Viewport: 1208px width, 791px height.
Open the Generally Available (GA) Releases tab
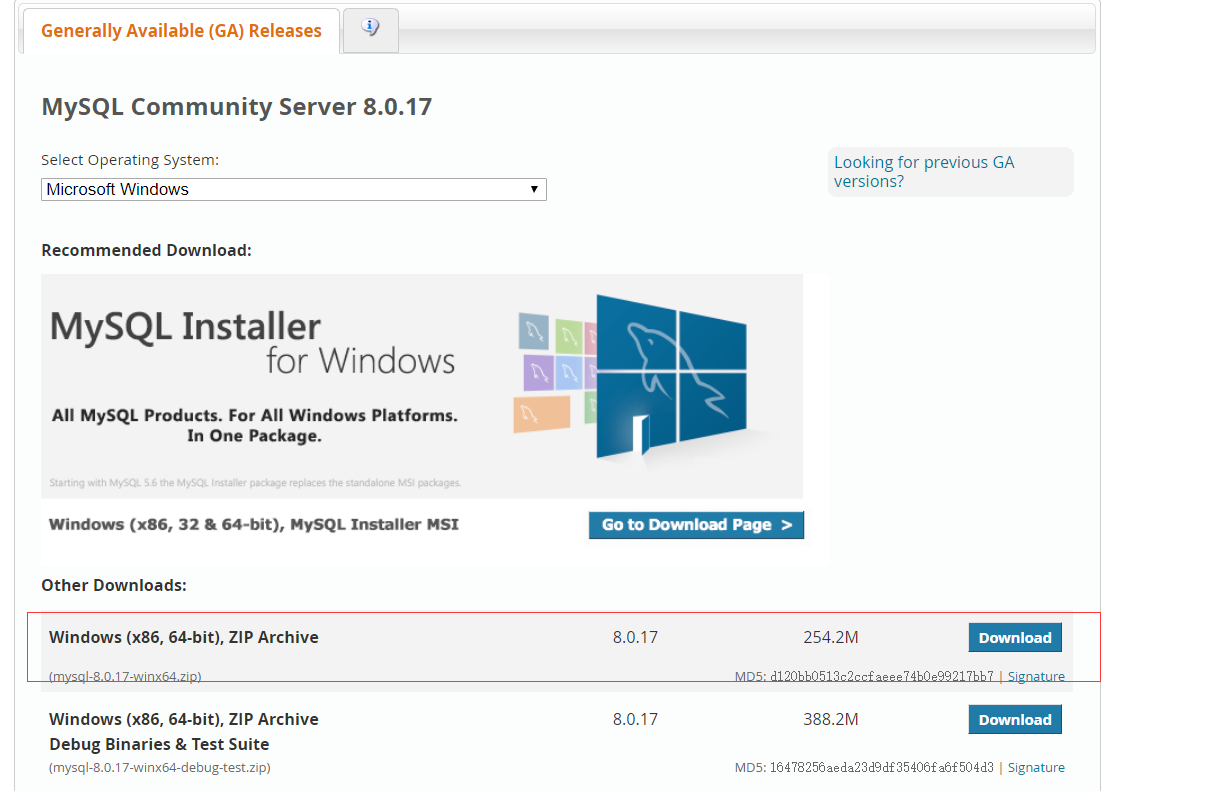coord(181,31)
